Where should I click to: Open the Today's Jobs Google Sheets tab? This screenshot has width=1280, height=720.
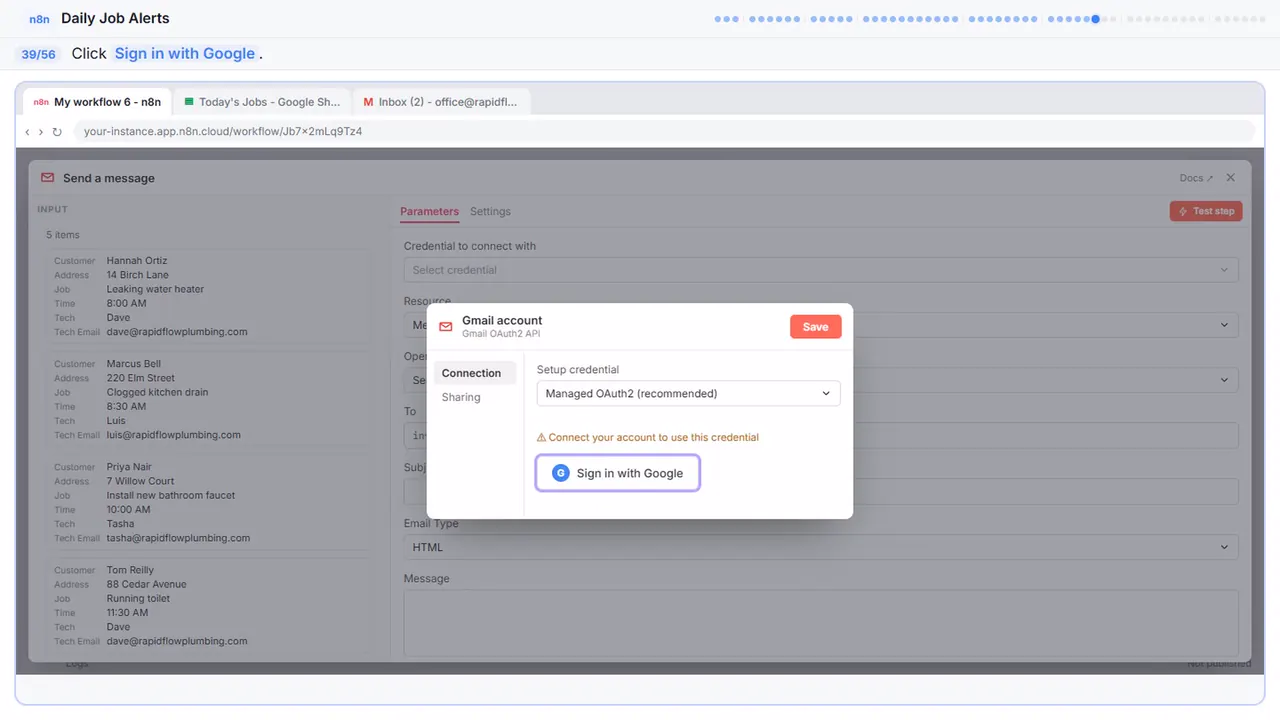point(262,102)
